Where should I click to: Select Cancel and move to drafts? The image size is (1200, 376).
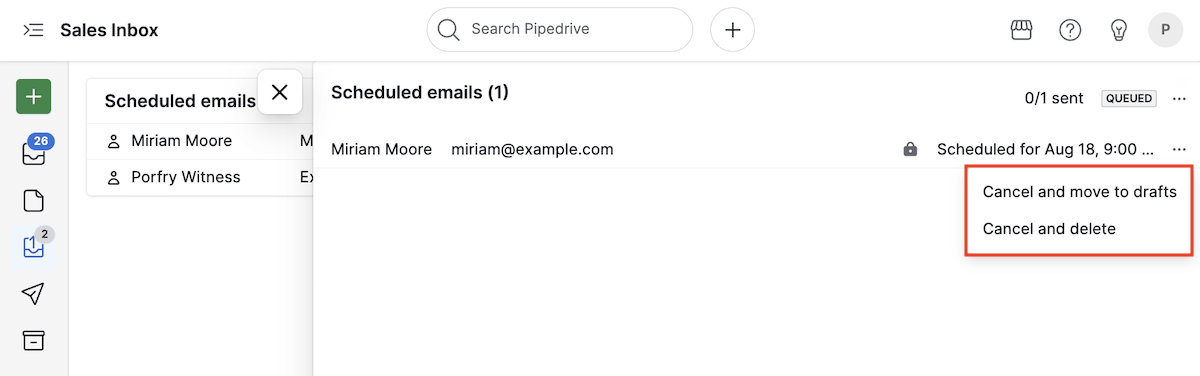1080,191
